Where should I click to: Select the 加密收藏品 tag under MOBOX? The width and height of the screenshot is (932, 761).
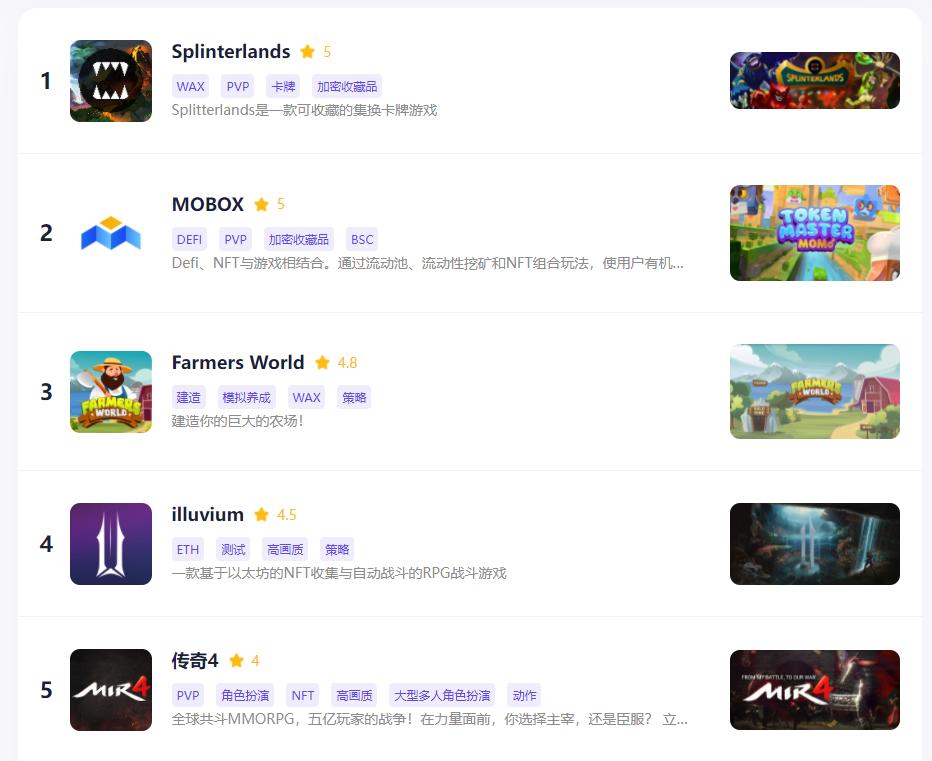click(x=298, y=240)
